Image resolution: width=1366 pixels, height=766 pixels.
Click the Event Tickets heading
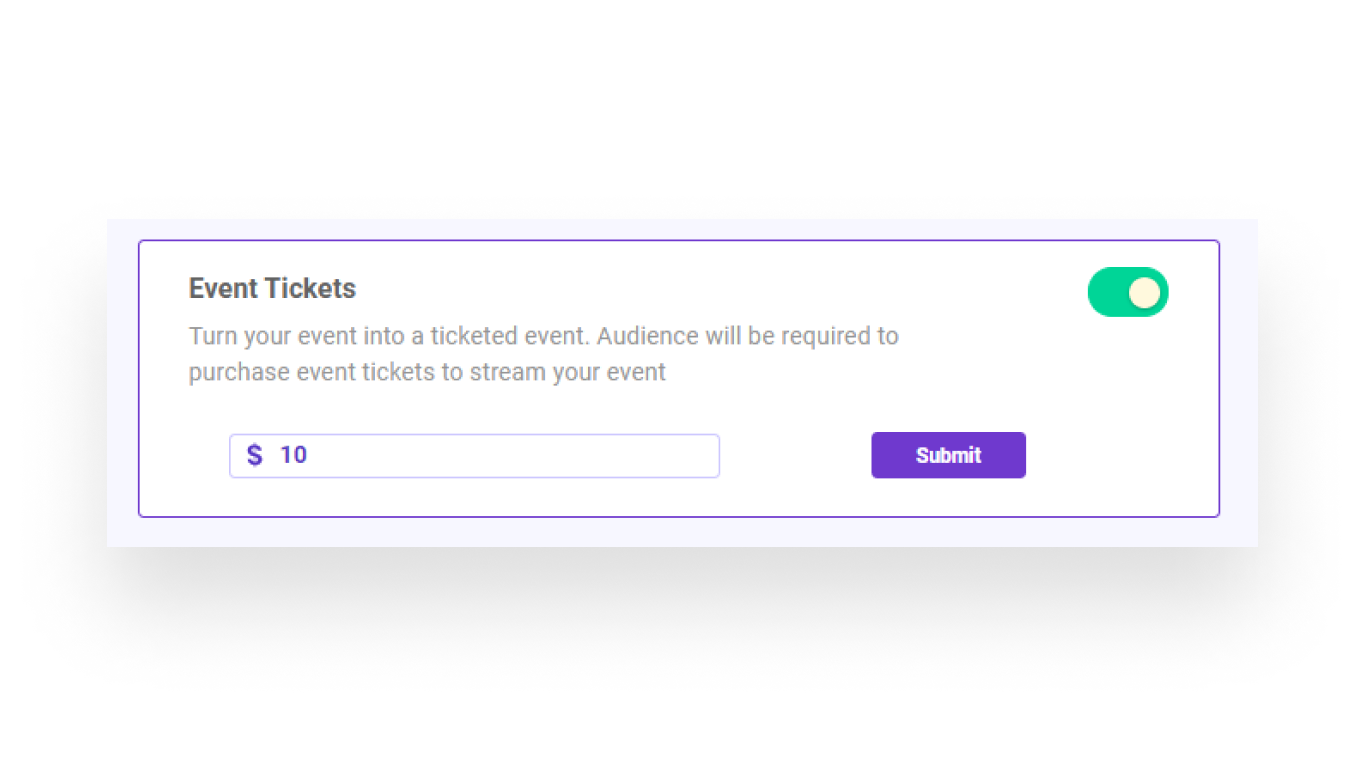272,288
